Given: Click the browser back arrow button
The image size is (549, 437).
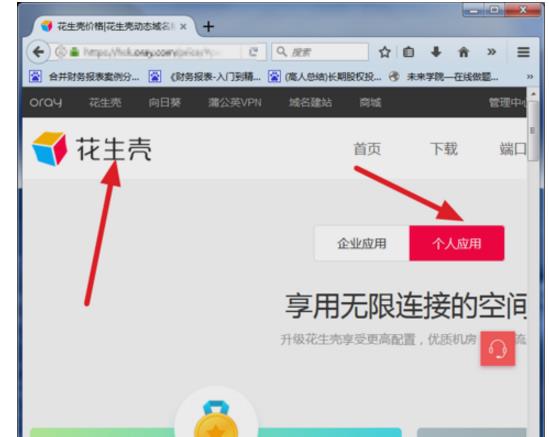Looking at the screenshot, I should pos(38,52).
